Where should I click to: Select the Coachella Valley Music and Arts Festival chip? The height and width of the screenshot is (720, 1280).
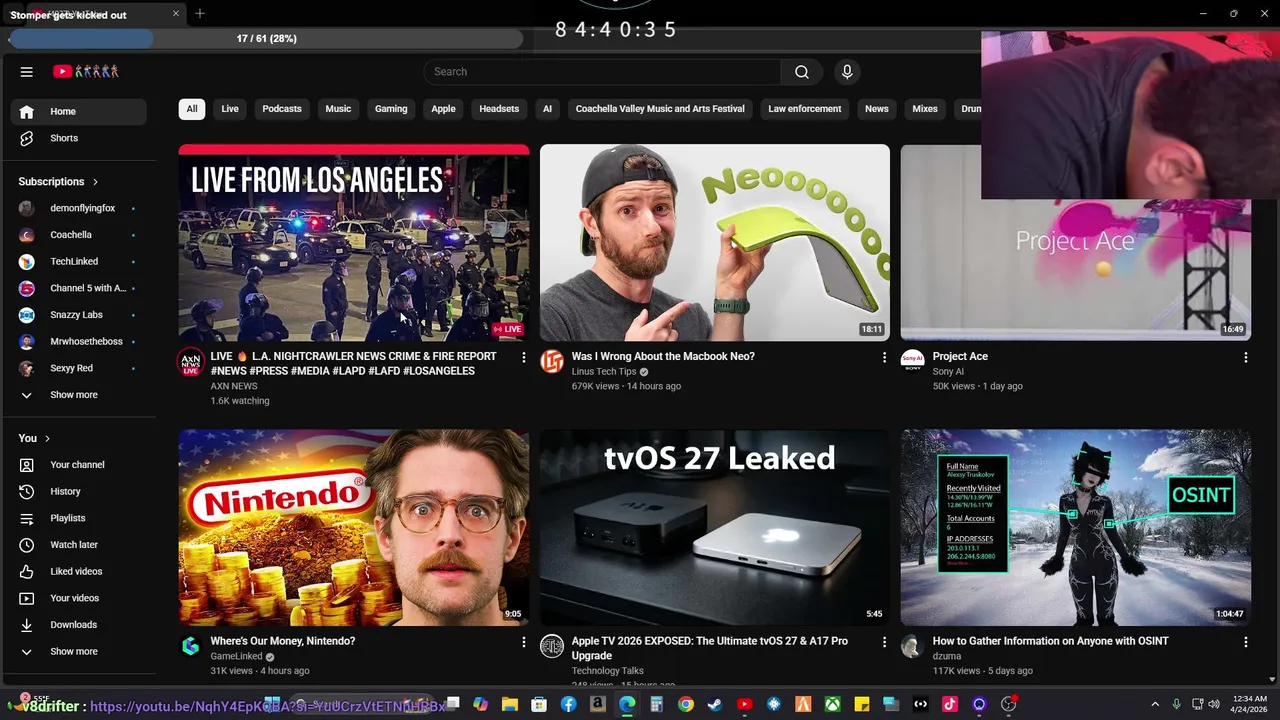(660, 109)
